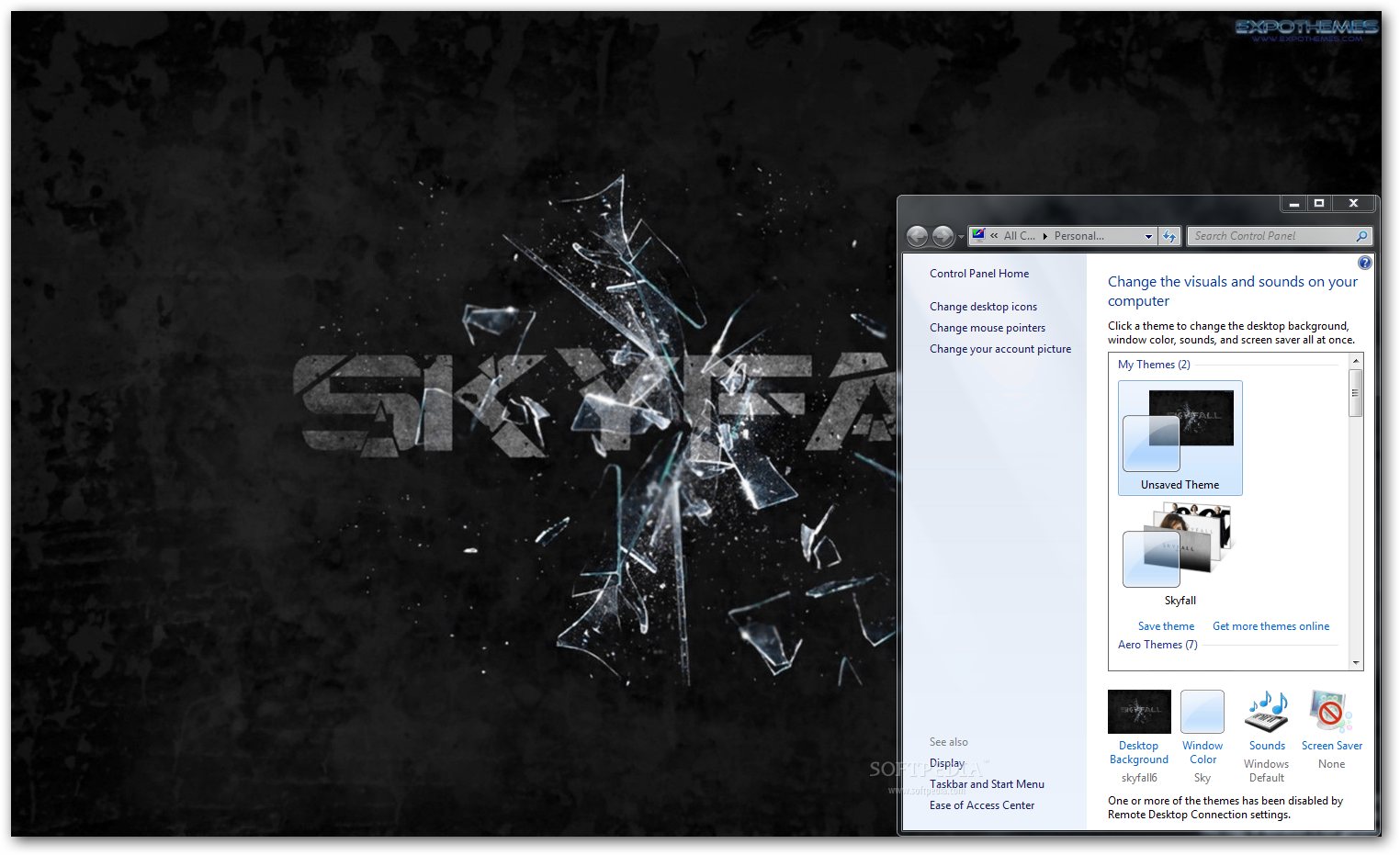Open Control Panel Home
The width and height of the screenshot is (1400, 855).
tap(979, 274)
